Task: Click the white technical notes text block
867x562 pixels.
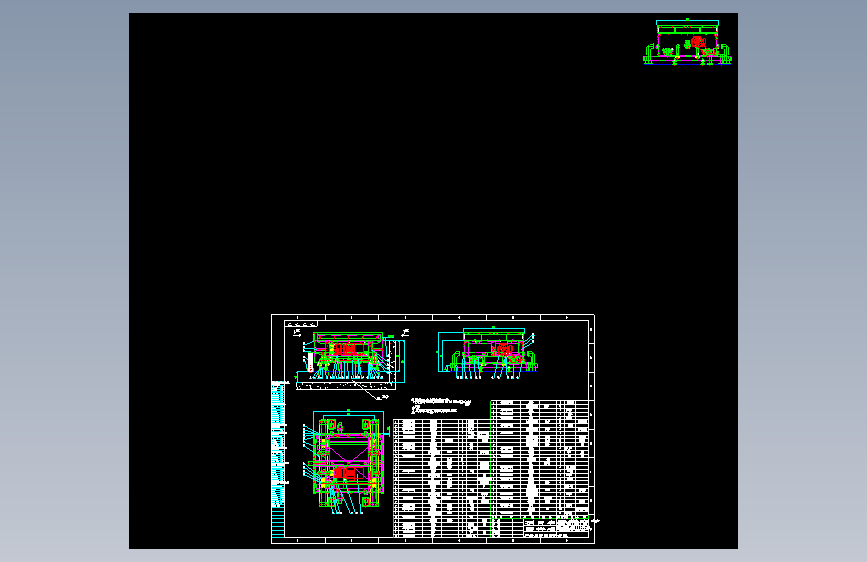Action: 441,405
